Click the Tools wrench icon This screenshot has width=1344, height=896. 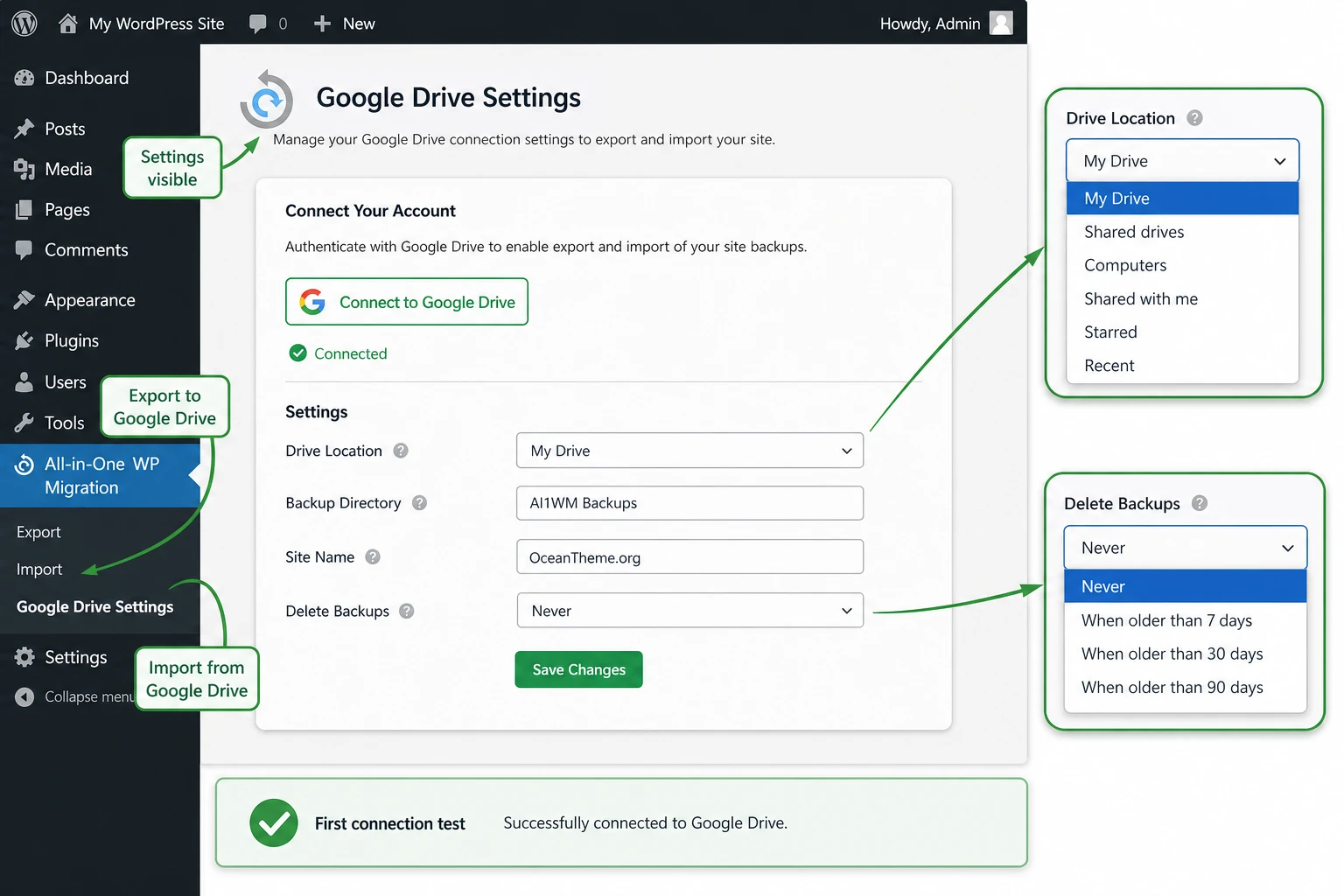[24, 423]
